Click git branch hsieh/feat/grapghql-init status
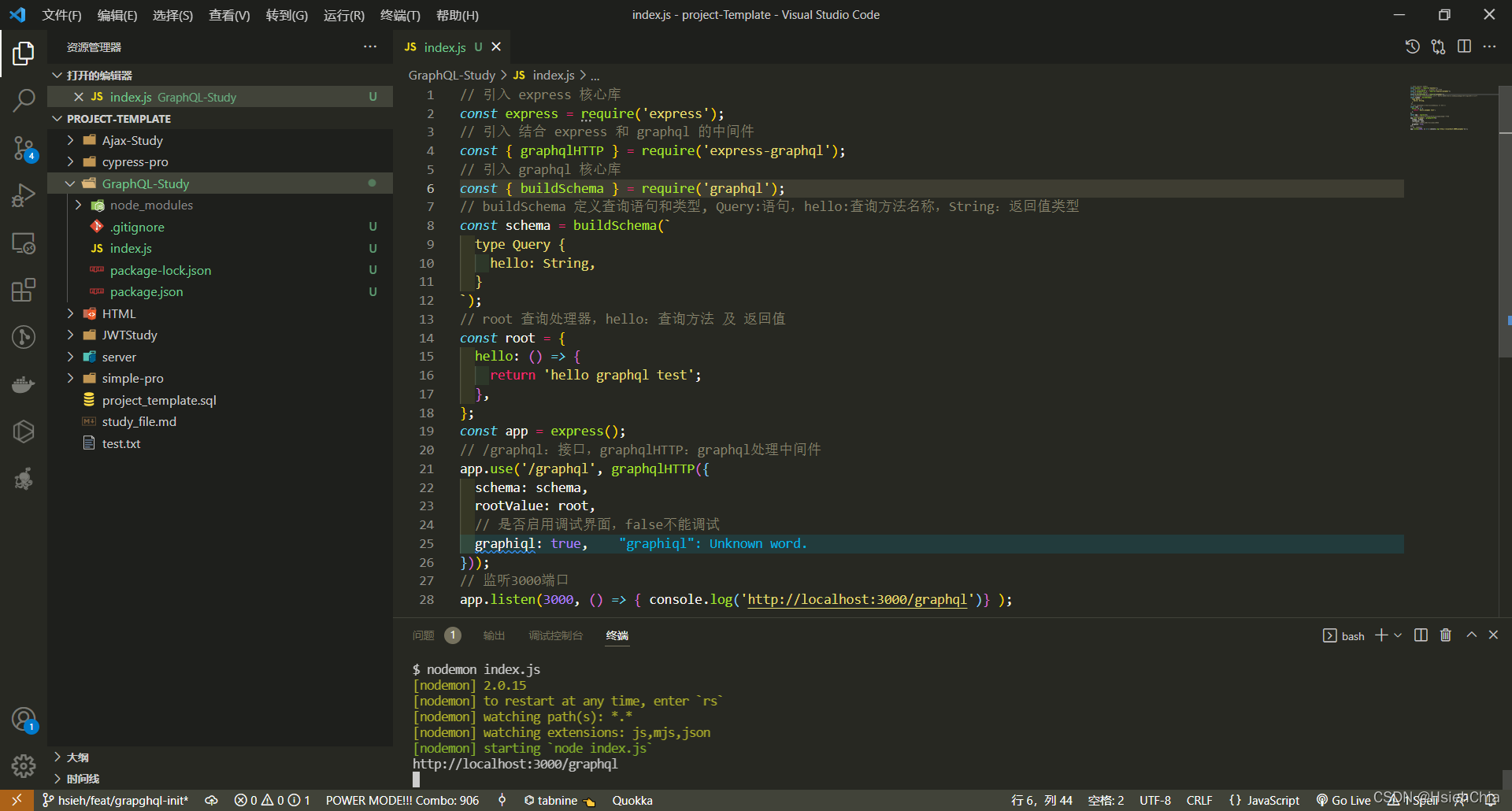This screenshot has height=811, width=1512. coord(116,800)
